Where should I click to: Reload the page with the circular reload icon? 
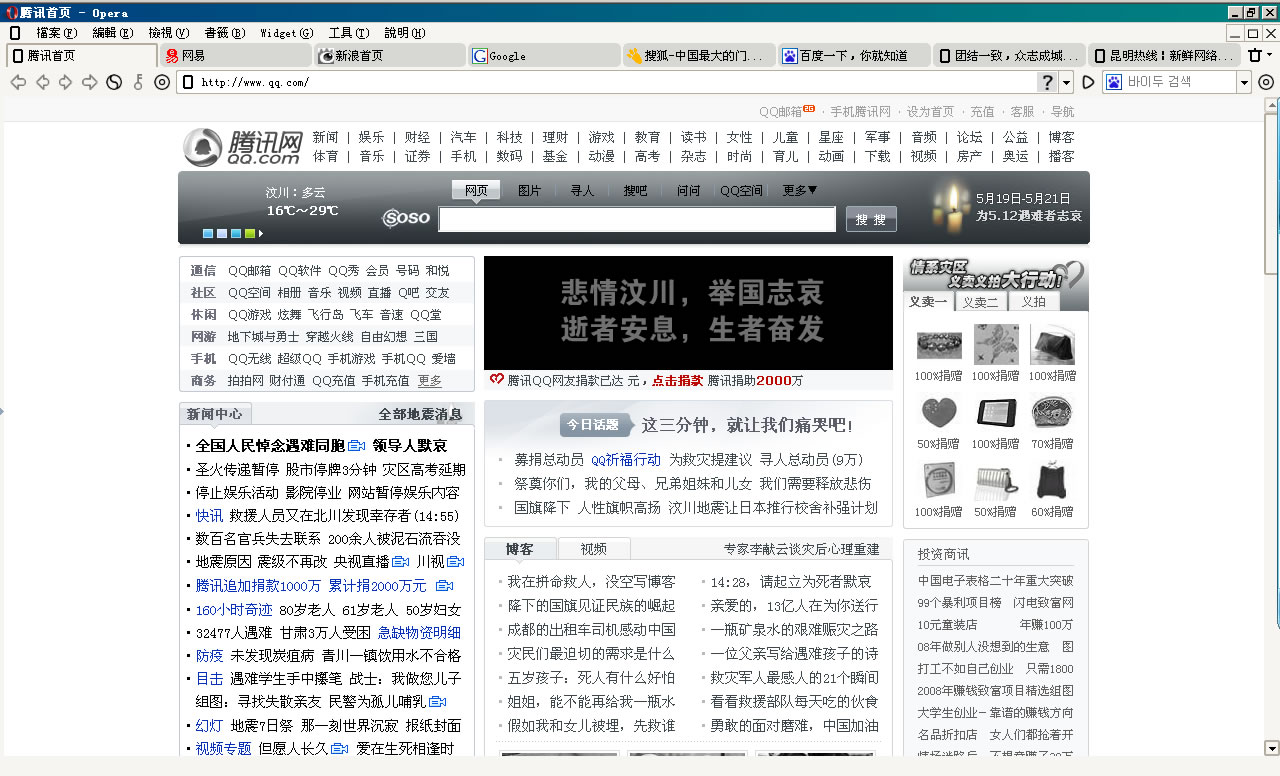click(114, 82)
